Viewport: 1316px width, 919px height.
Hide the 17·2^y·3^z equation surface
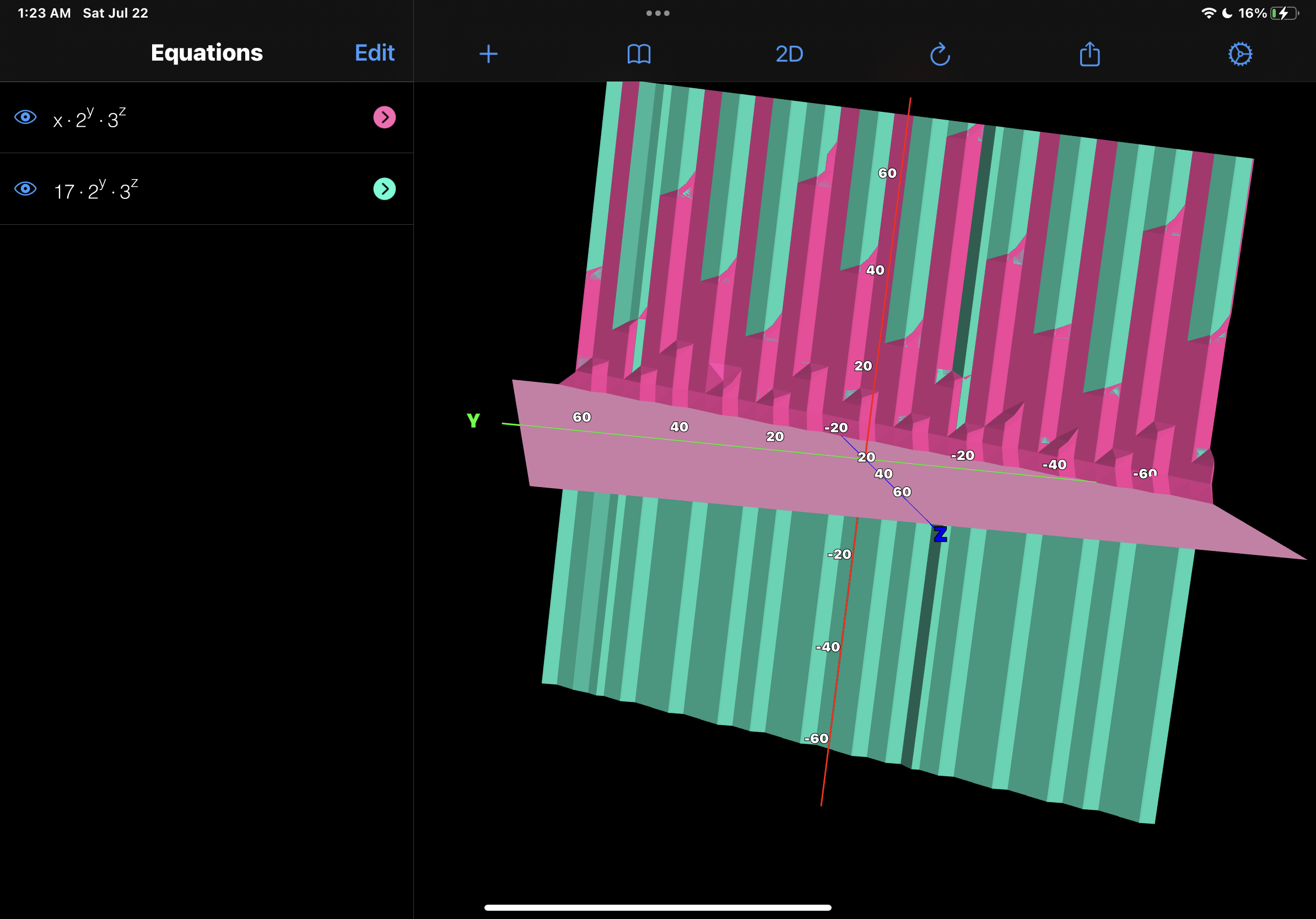click(x=25, y=188)
